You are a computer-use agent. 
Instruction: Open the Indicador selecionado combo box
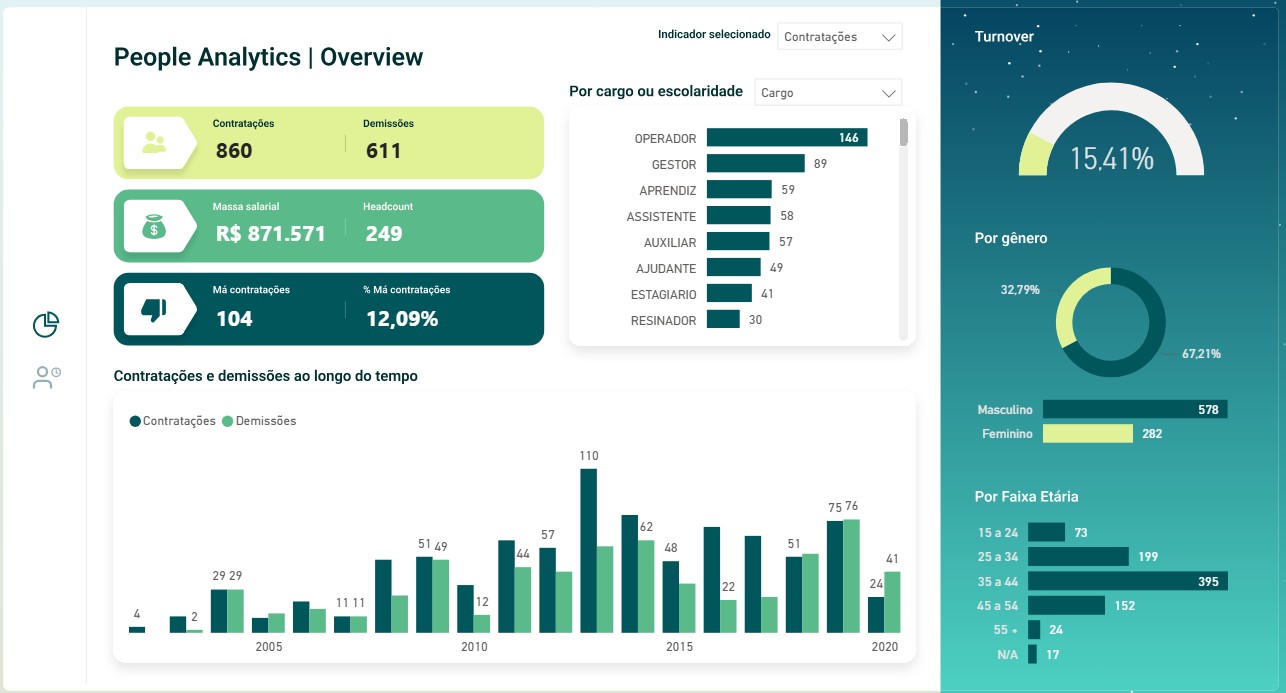click(839, 36)
